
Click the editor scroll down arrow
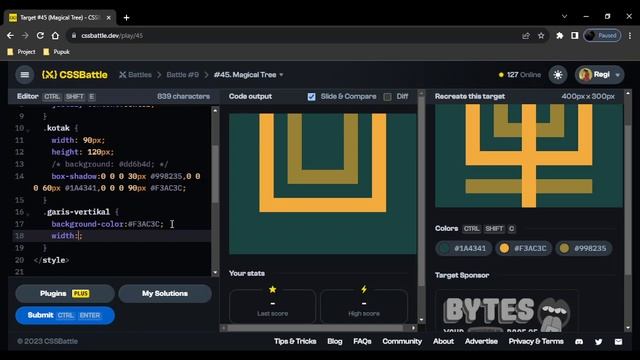(215, 273)
